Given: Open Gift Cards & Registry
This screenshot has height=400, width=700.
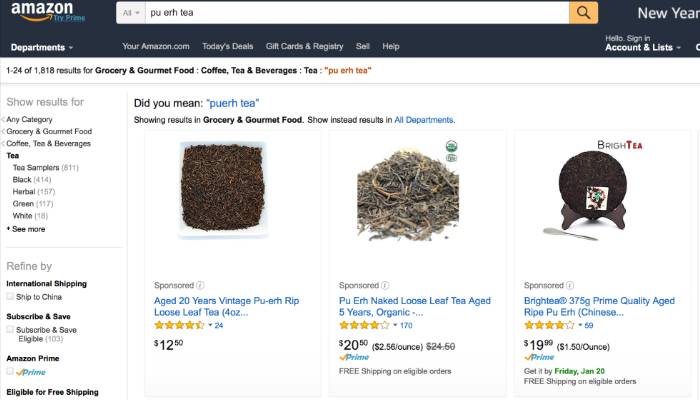Looking at the screenshot, I should point(304,47).
